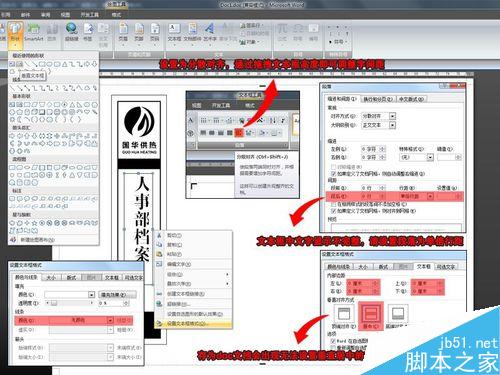Image resolution: width=500 pixels, height=375 pixels.
Task: Open the outline level (大纲级别) dropdown
Action: [393, 125]
